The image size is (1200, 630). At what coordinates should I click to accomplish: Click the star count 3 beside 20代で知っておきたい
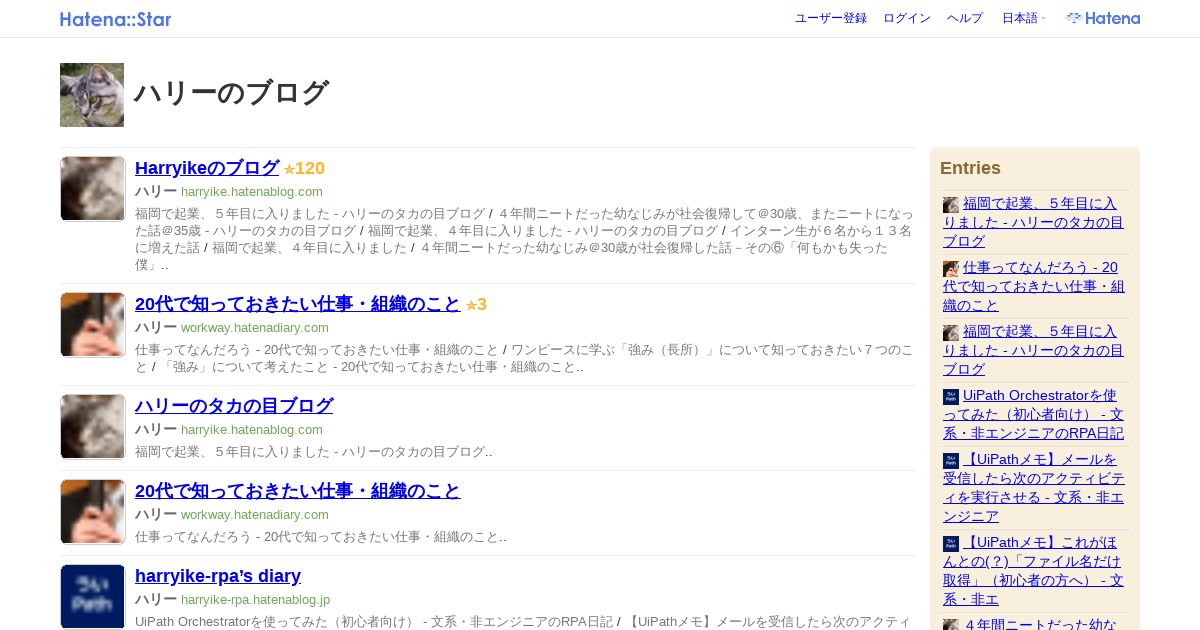(x=476, y=304)
